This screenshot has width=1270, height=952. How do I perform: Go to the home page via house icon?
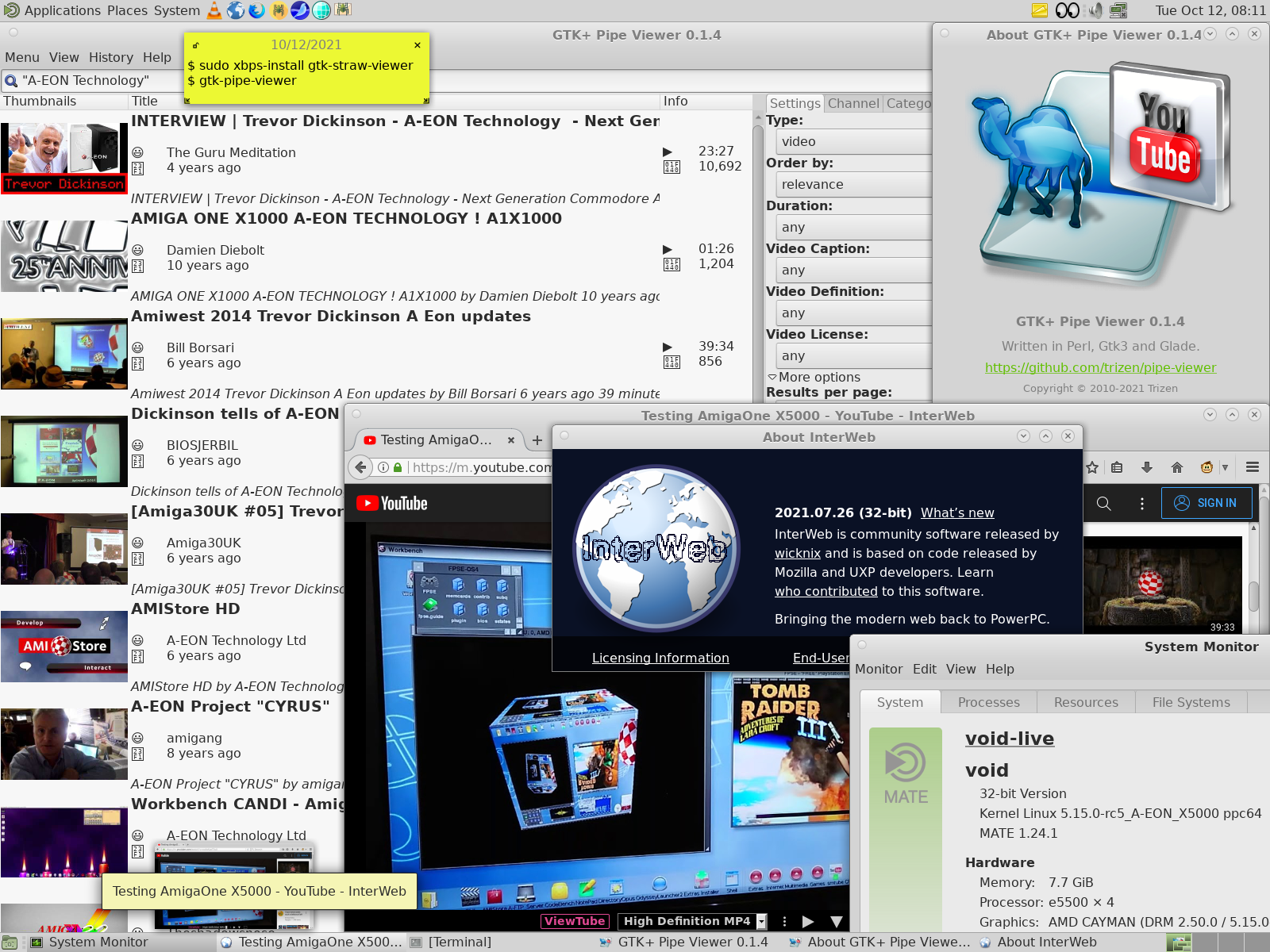1177,467
